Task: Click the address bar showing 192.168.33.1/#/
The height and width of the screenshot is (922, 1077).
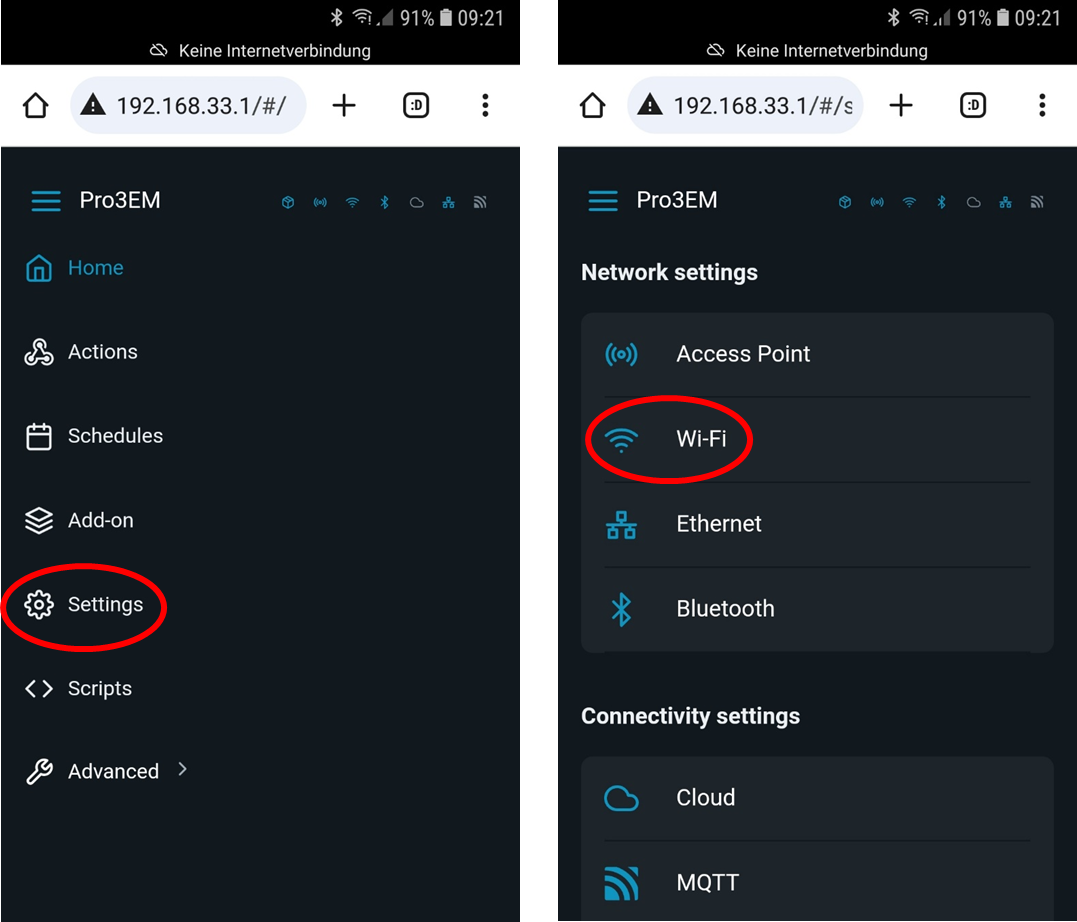Action: [x=188, y=106]
